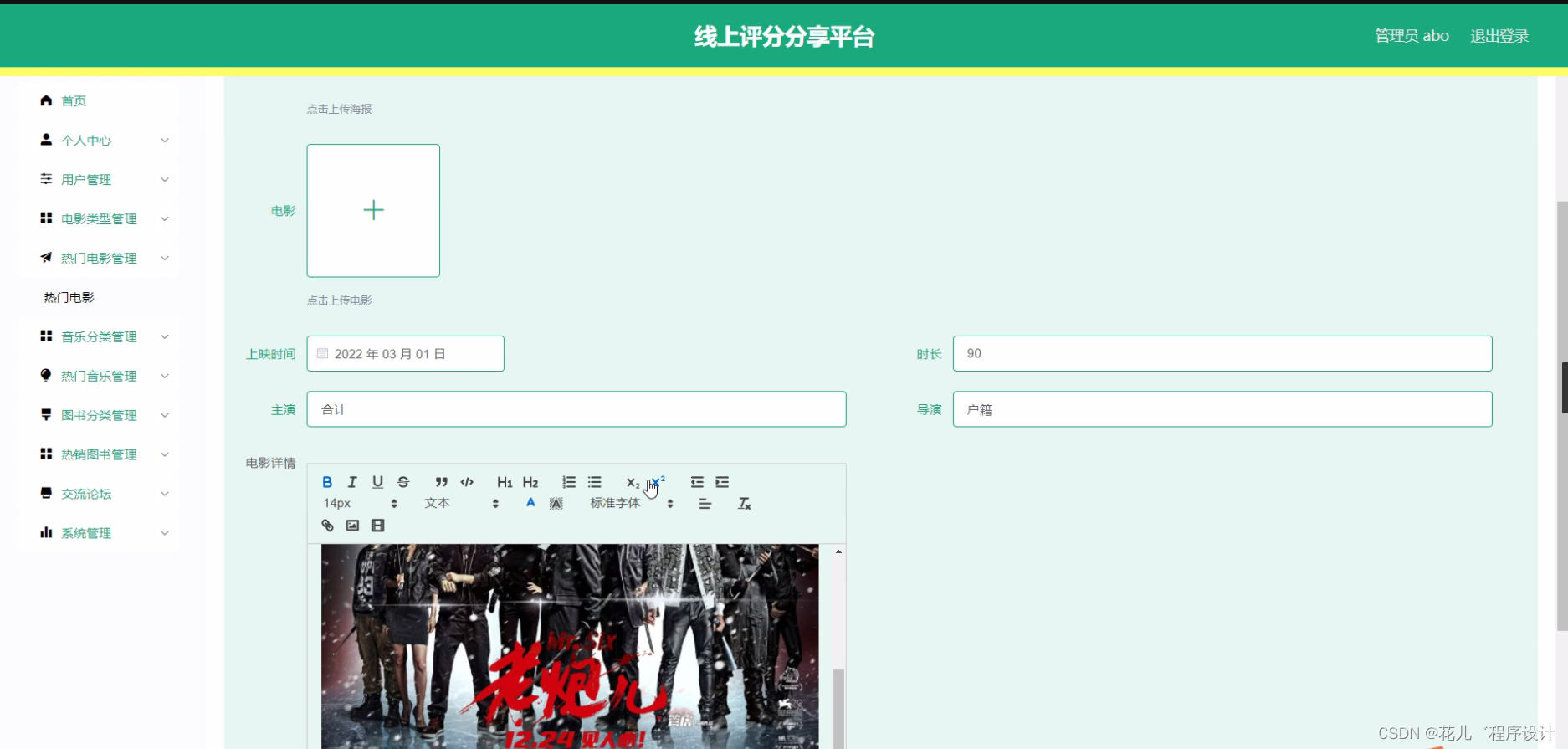Toggle italic formatting in the editor
The height and width of the screenshot is (749, 1568).
pyautogui.click(x=352, y=482)
